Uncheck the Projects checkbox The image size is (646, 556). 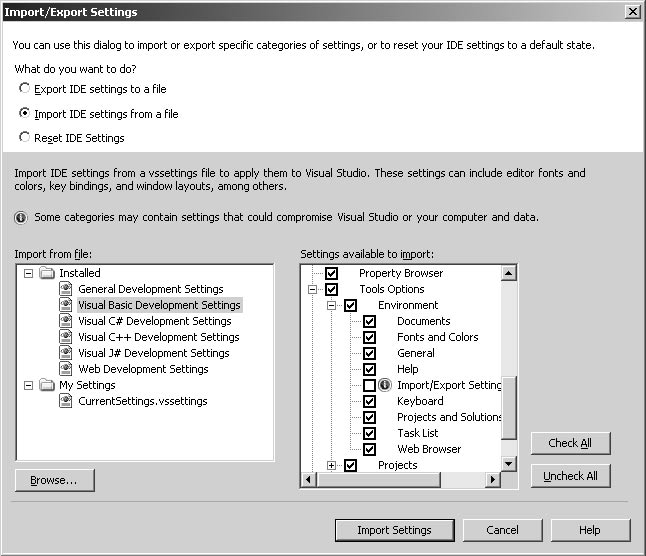pyautogui.click(x=351, y=465)
